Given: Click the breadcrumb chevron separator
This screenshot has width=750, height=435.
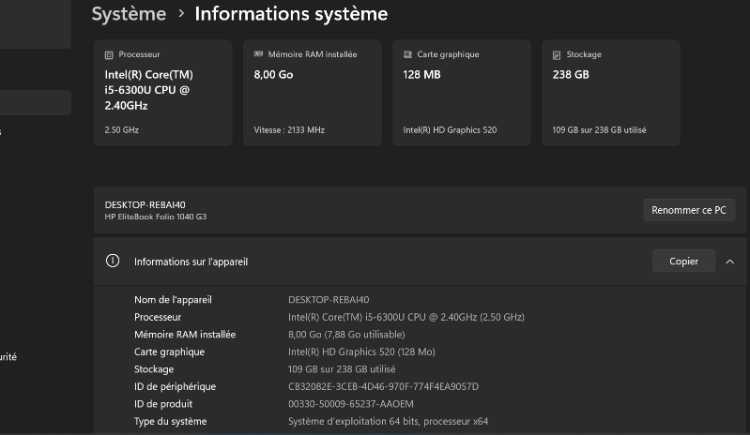Looking at the screenshot, I should pyautogui.click(x=181, y=14).
